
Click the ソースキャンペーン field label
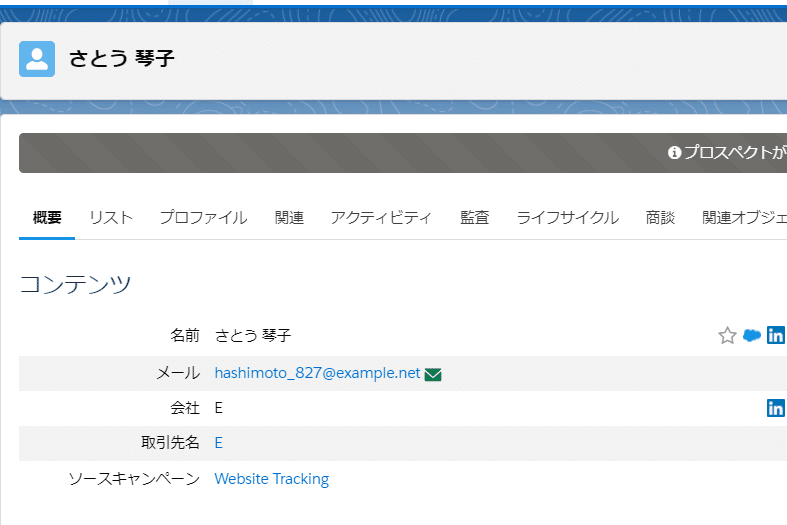point(134,479)
